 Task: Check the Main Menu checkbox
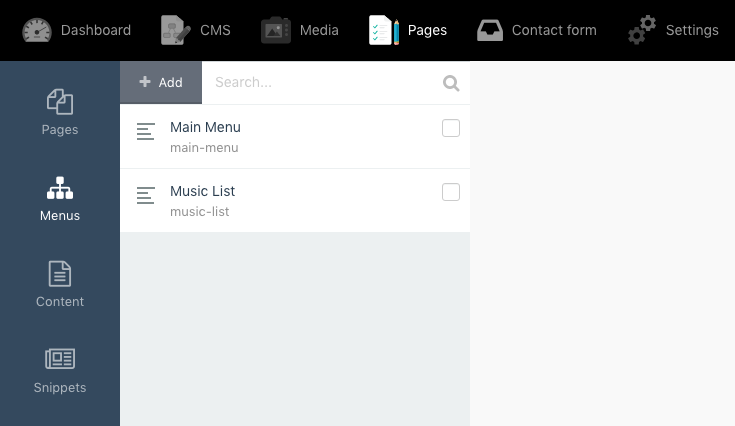(451, 128)
